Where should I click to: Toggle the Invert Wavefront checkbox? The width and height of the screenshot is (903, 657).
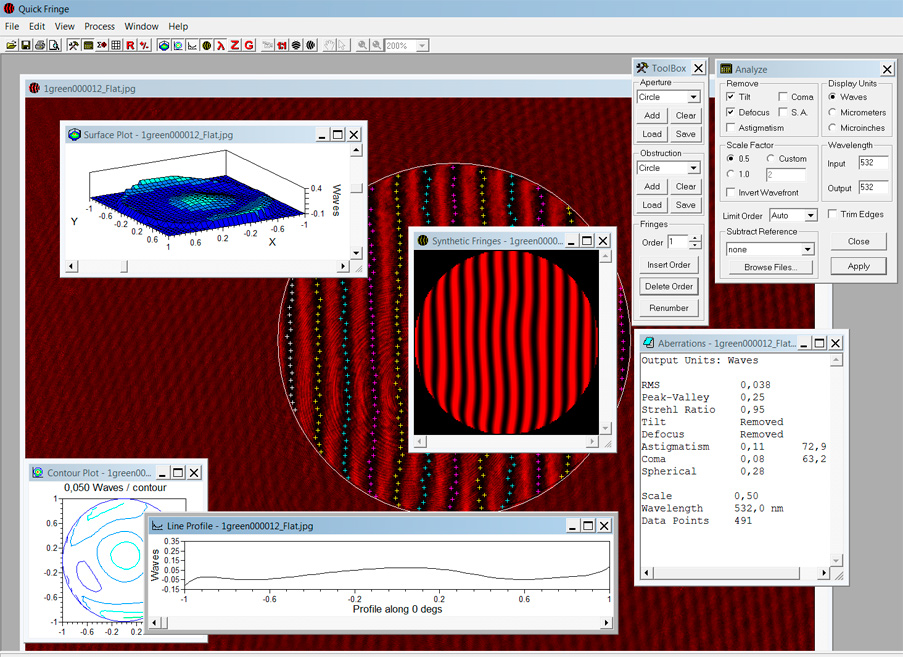(x=730, y=192)
